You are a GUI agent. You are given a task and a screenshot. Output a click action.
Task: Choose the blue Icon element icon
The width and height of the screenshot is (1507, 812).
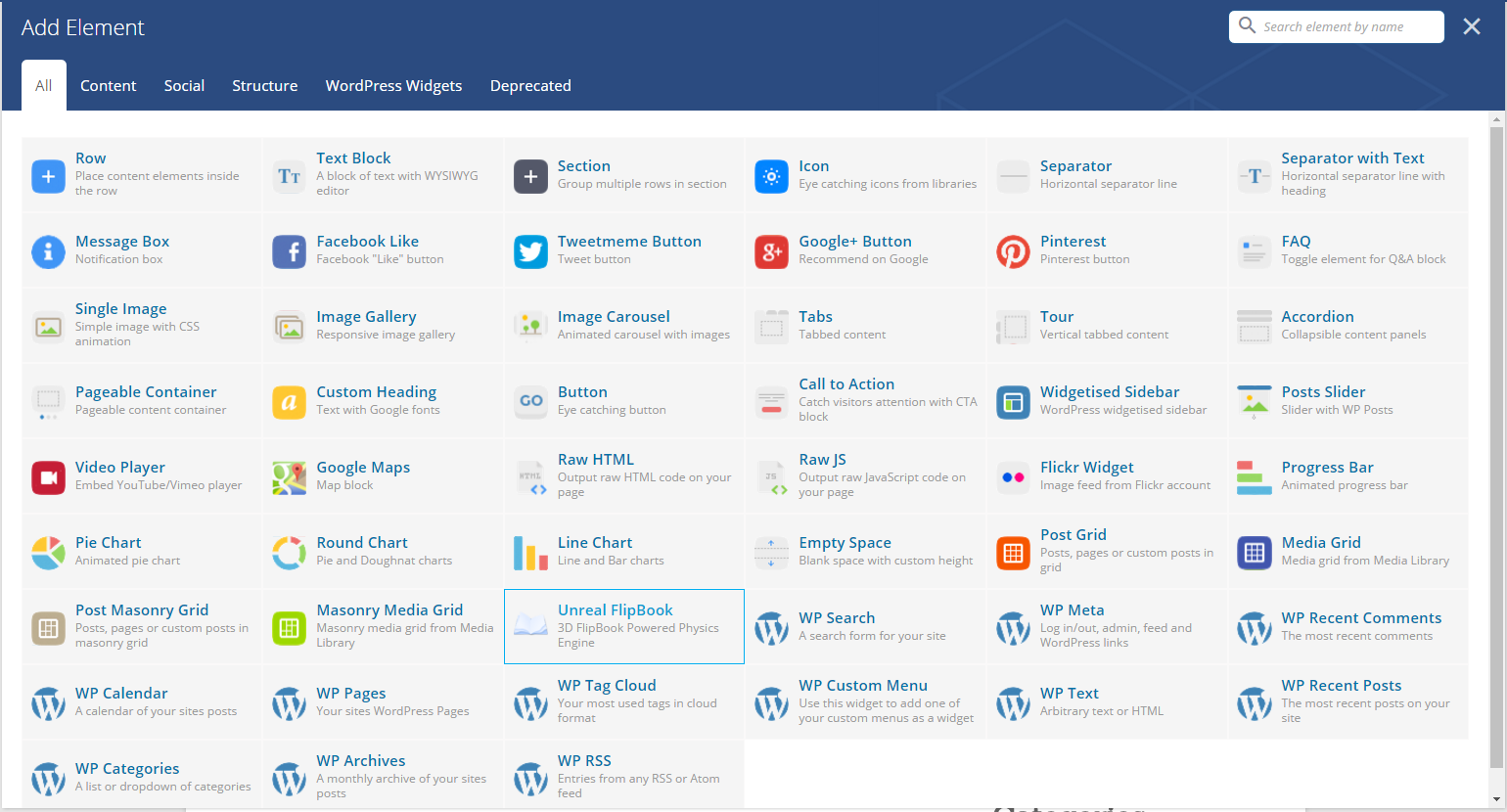click(x=771, y=176)
